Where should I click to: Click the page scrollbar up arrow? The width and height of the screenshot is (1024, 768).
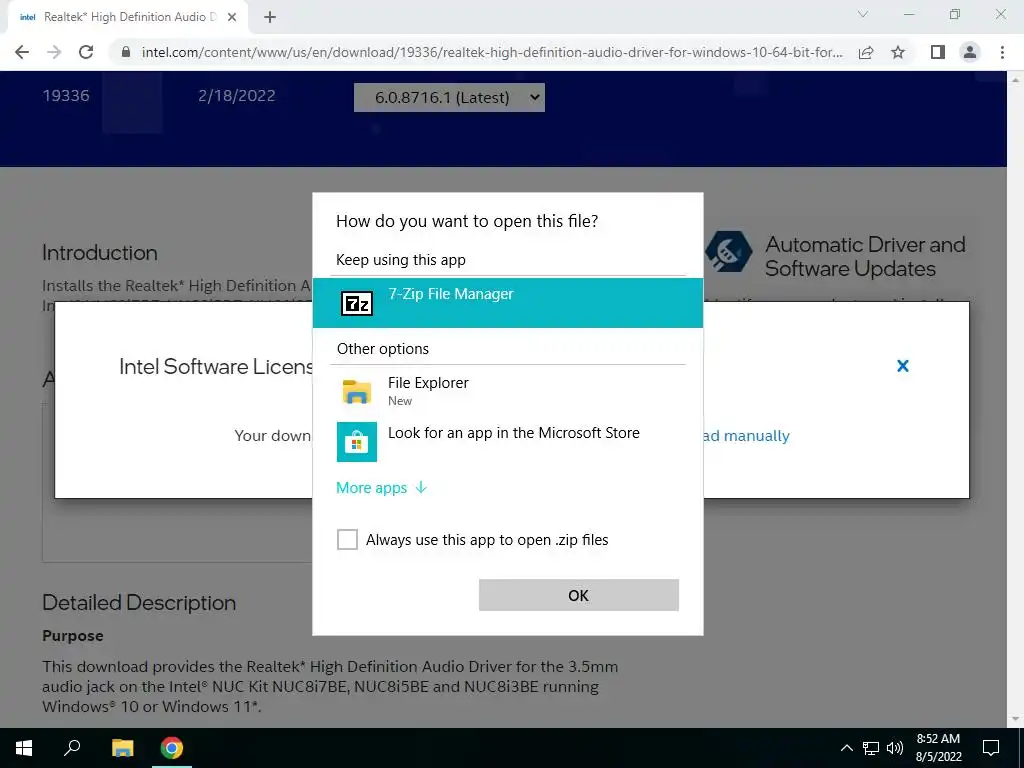1016,80
